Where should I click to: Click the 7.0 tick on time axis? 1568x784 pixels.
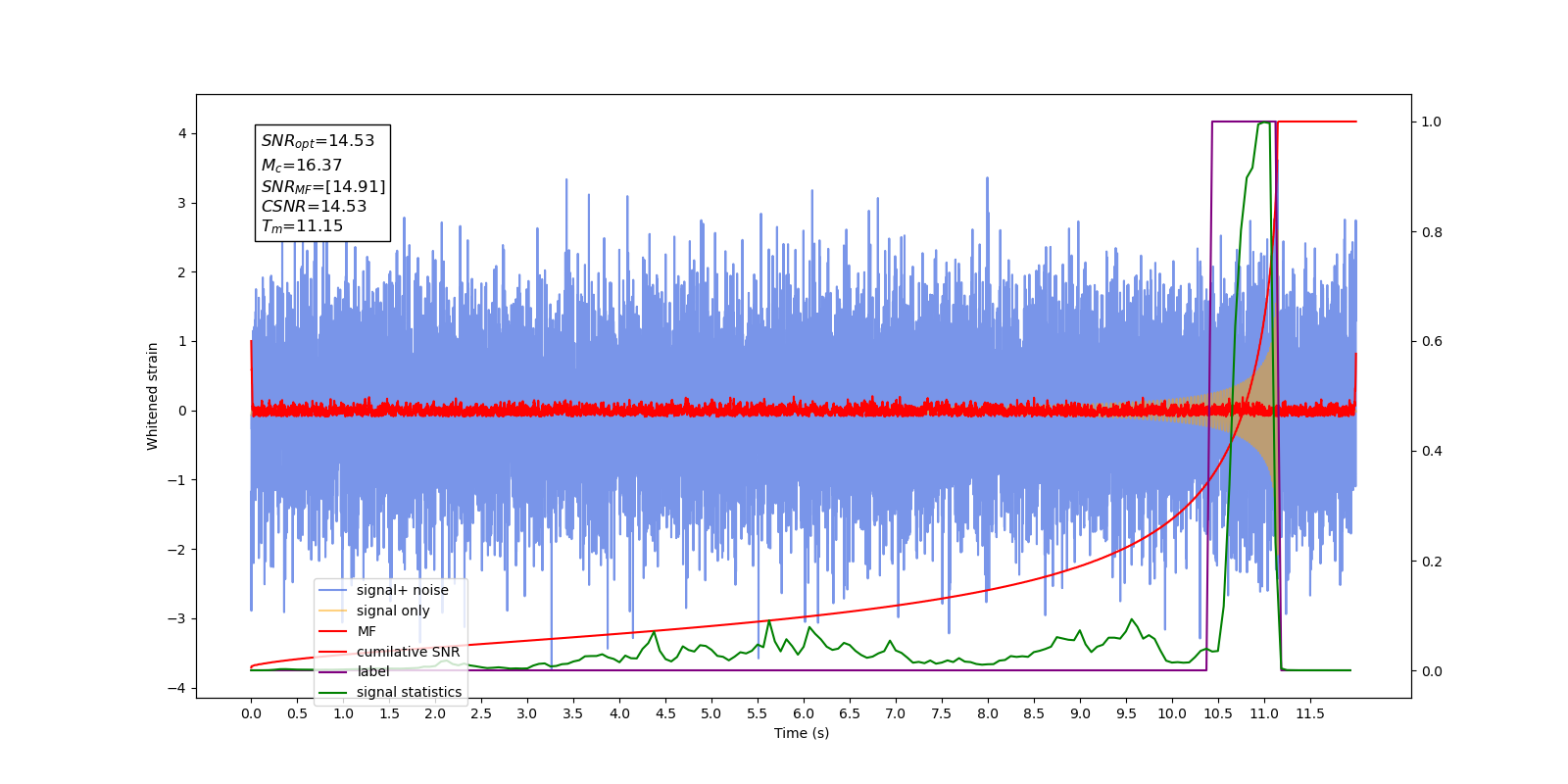point(896,713)
